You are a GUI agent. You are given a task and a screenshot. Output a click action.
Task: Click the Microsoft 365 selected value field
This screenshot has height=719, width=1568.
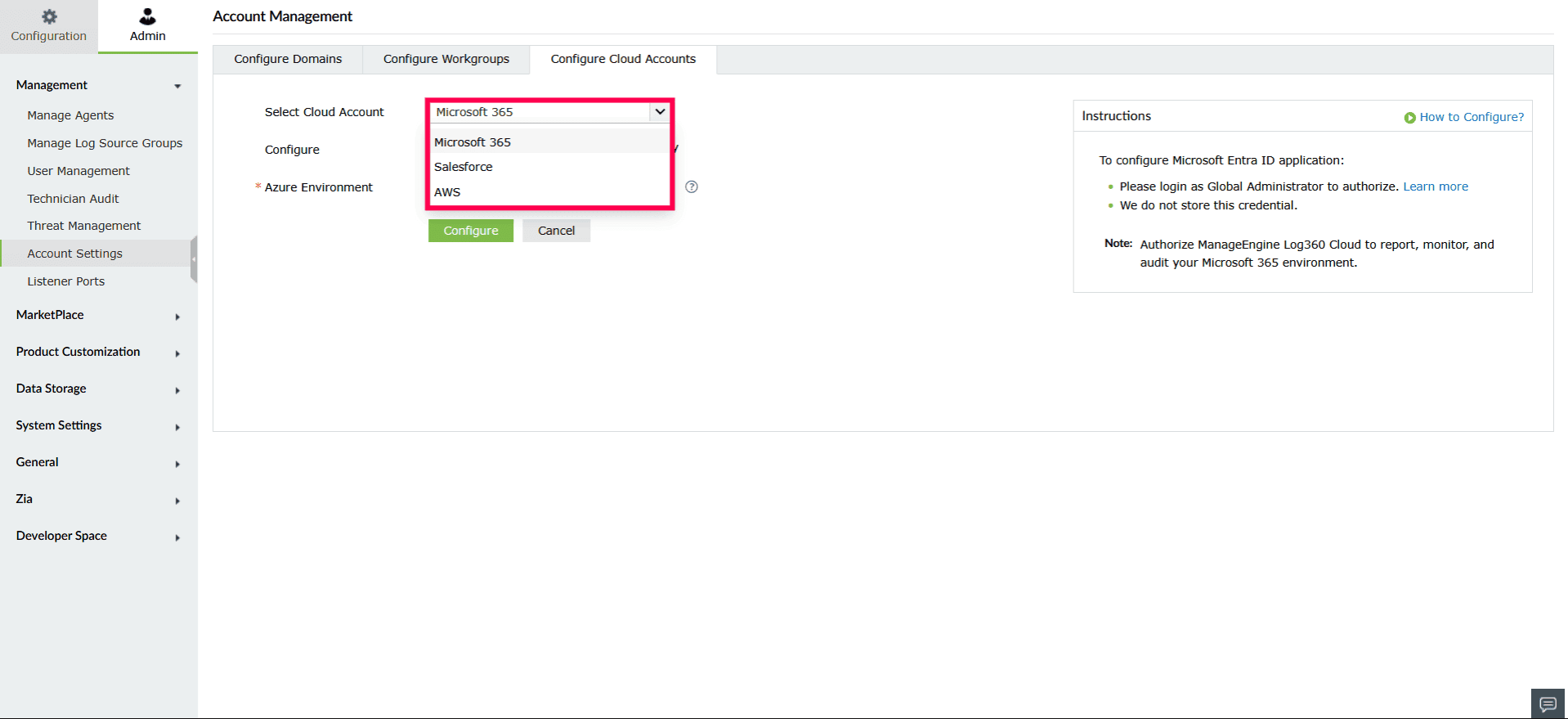click(540, 112)
